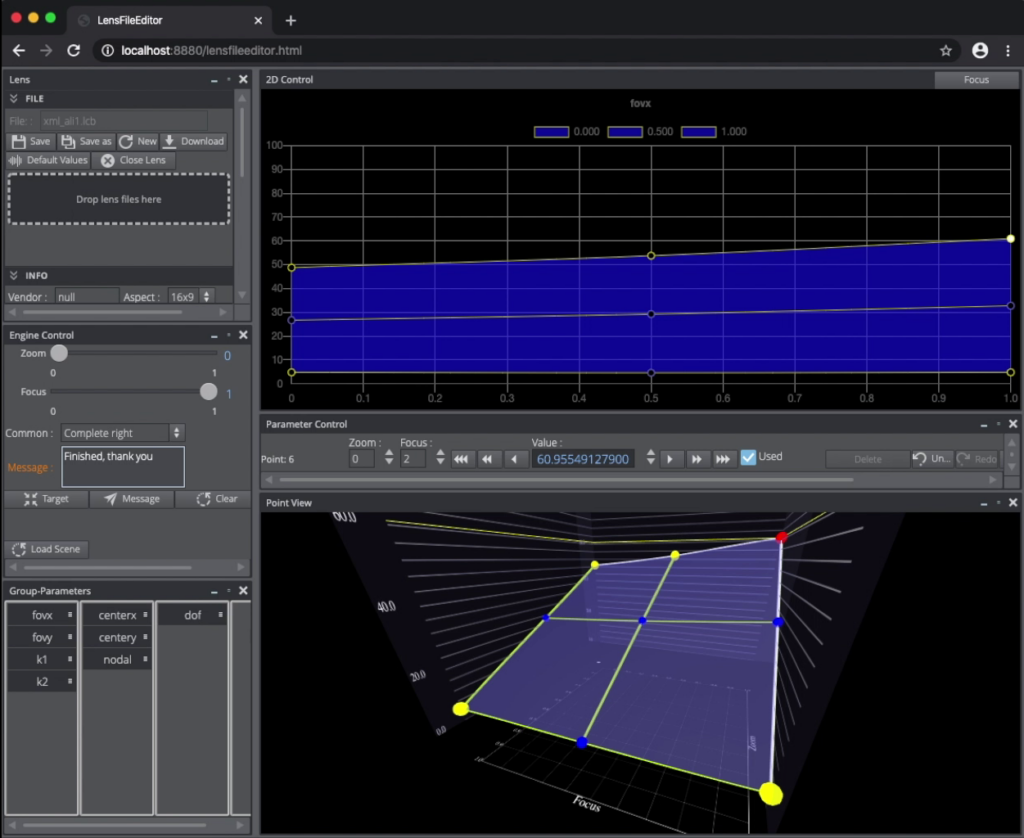Uncheck the Used checkbox in Parameter Control
1024x838 pixels.
(747, 457)
